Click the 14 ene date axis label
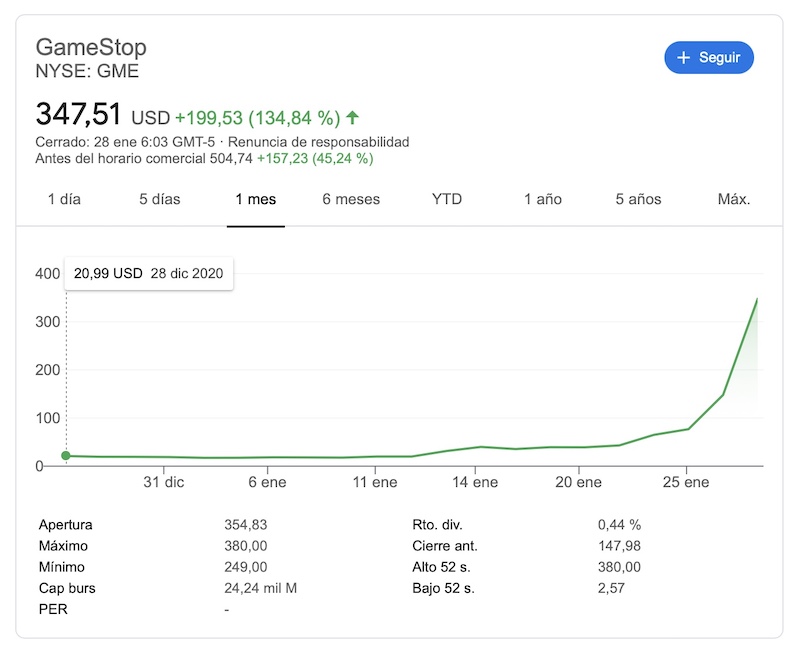This screenshot has width=800, height=654. [475, 482]
